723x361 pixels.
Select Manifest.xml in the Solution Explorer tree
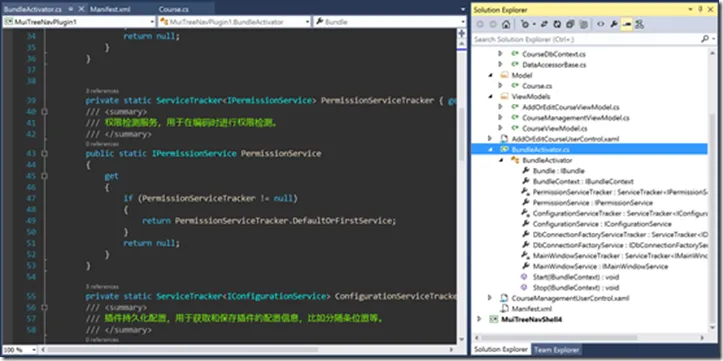click(x=532, y=308)
